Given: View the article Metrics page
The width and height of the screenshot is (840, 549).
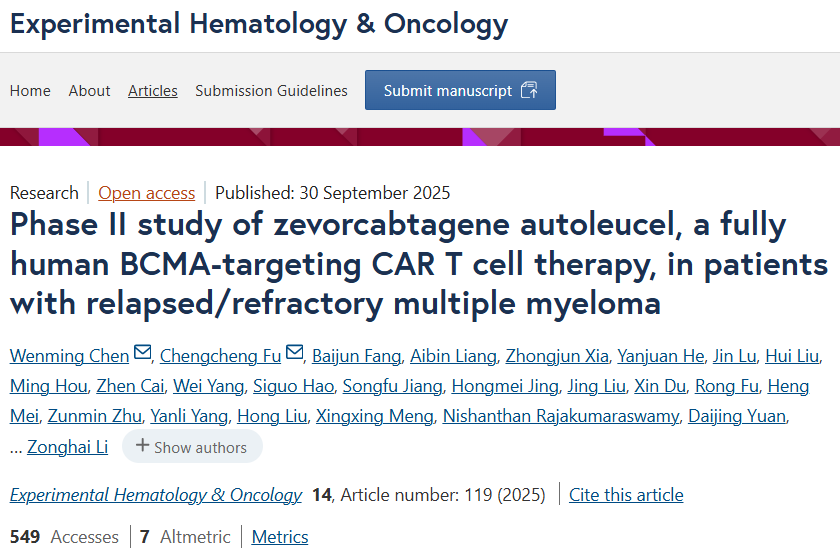Looking at the screenshot, I should pos(280,537).
